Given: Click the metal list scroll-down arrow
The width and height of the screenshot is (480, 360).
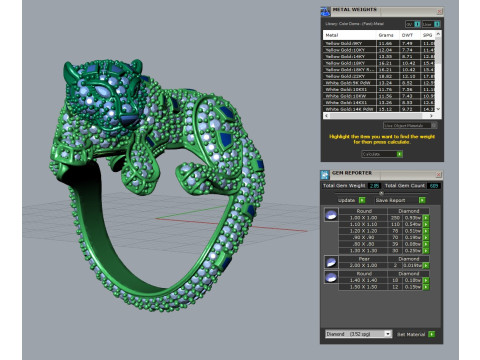Looking at the screenshot, I should tap(438, 109).
